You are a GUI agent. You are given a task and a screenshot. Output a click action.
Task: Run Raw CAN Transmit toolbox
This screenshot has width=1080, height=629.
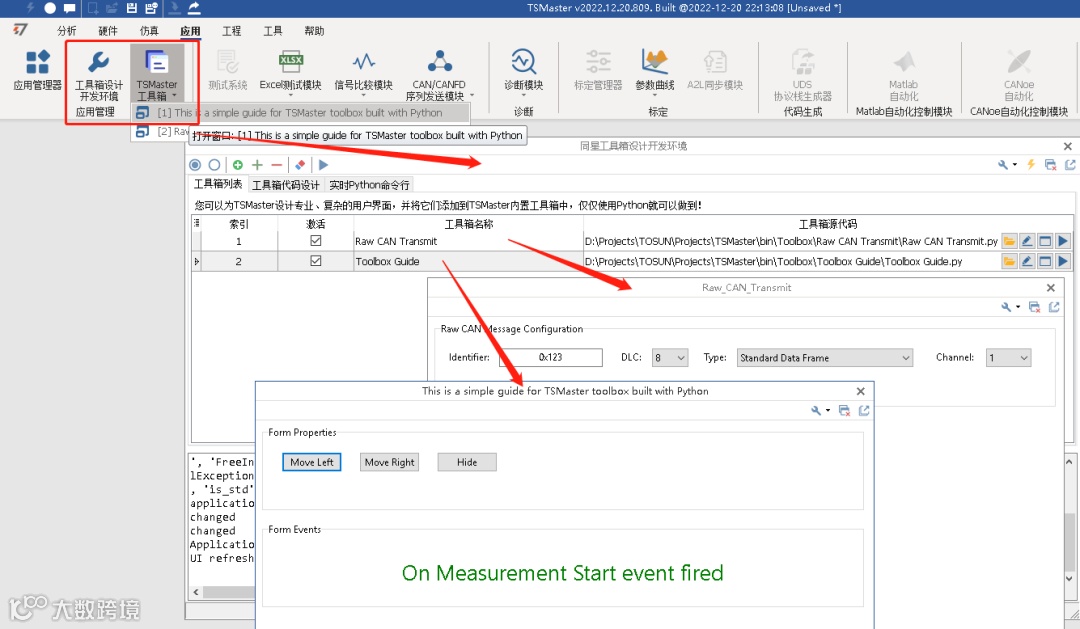pyautogui.click(x=1063, y=241)
